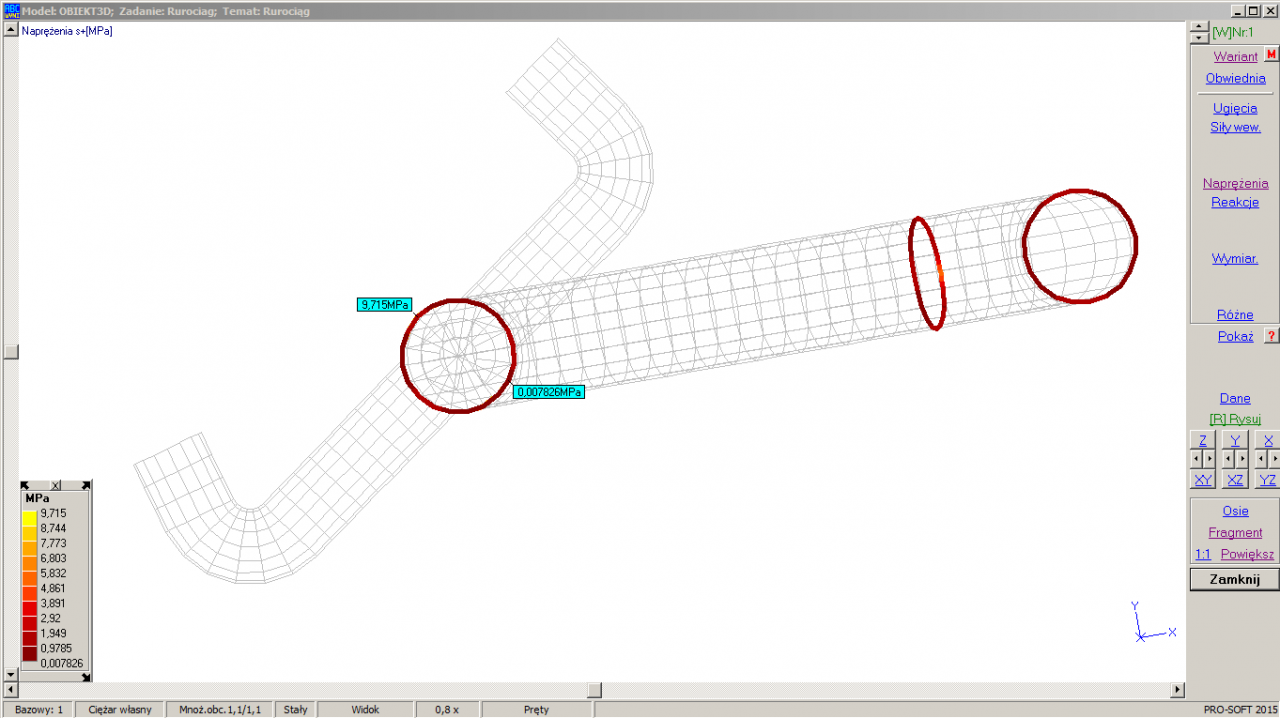The image size is (1280, 718).
Task: Step variant number down arrow
Action: click(x=1199, y=37)
